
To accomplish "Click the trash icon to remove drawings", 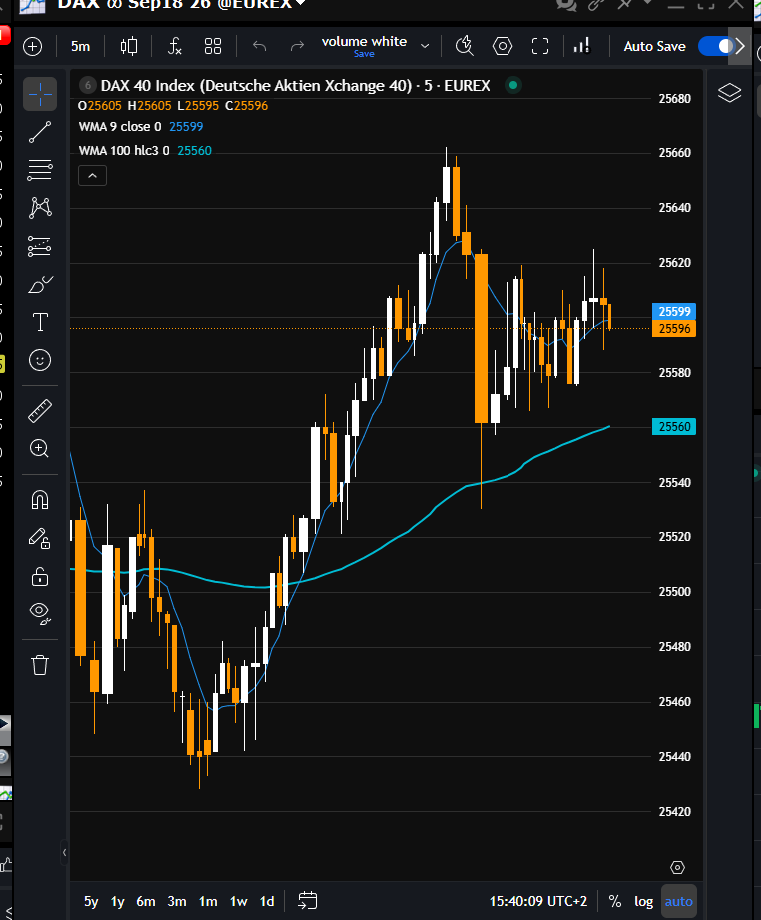I will click(x=40, y=665).
